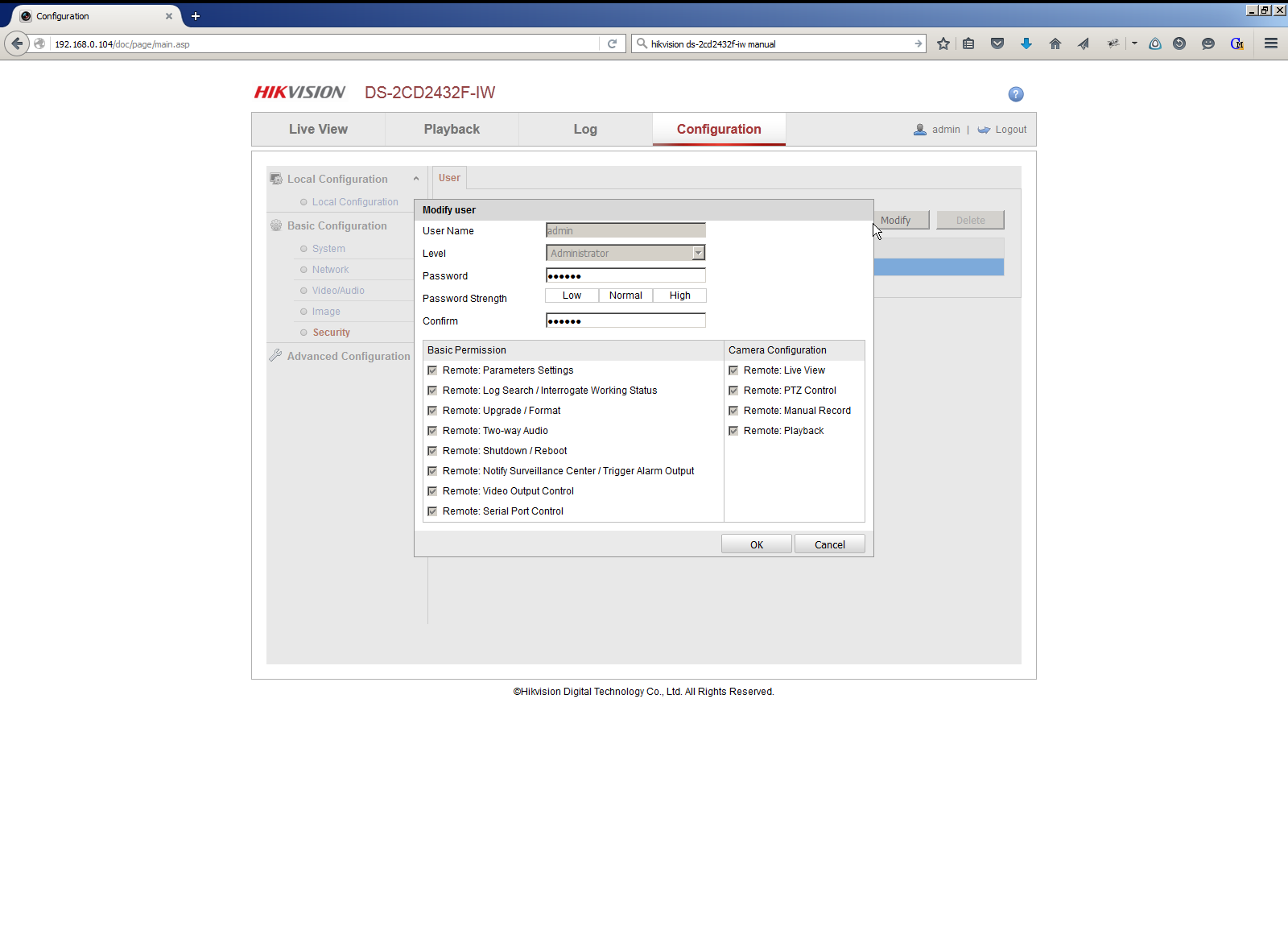Bookmark this page with the star icon
The height and width of the screenshot is (947, 1288).
(943, 43)
